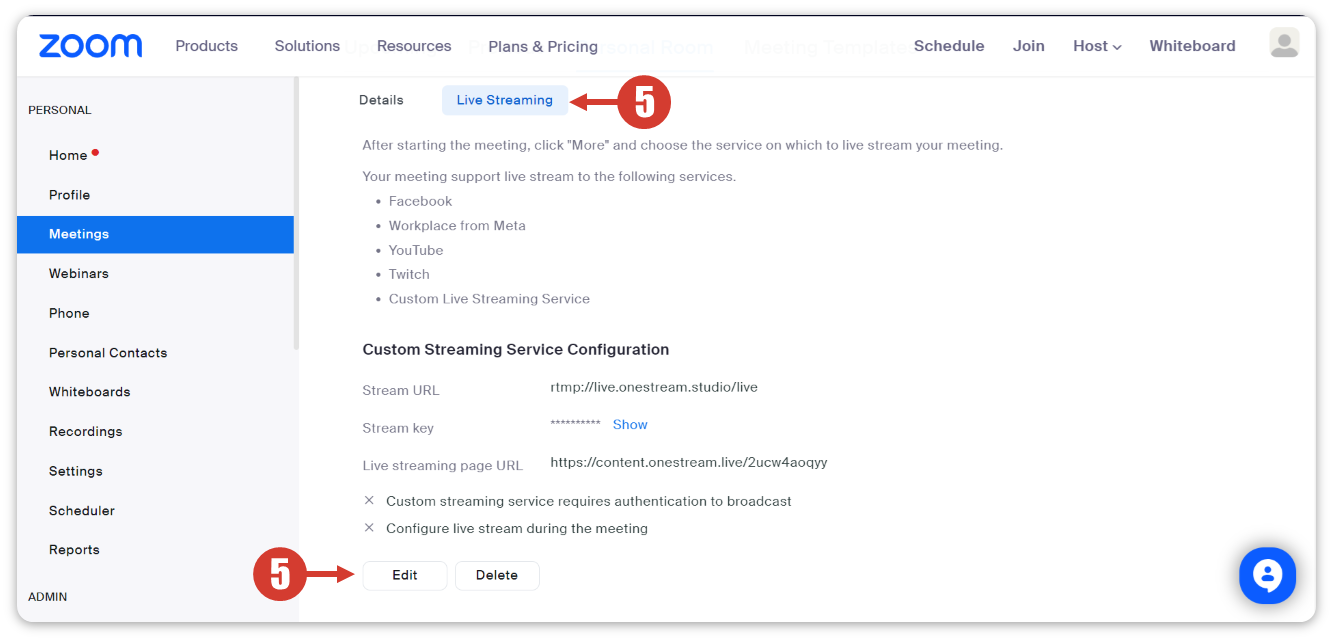
Task: Select Settings in the sidebar
Action: coord(76,471)
